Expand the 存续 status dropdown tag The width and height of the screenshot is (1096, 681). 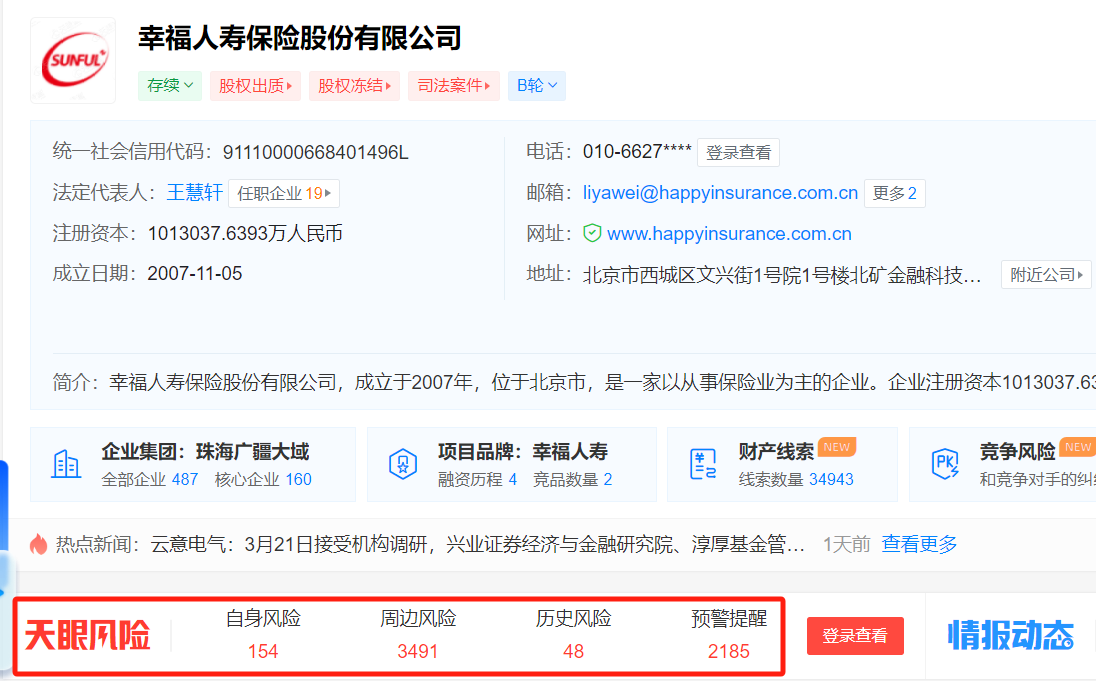pos(170,86)
